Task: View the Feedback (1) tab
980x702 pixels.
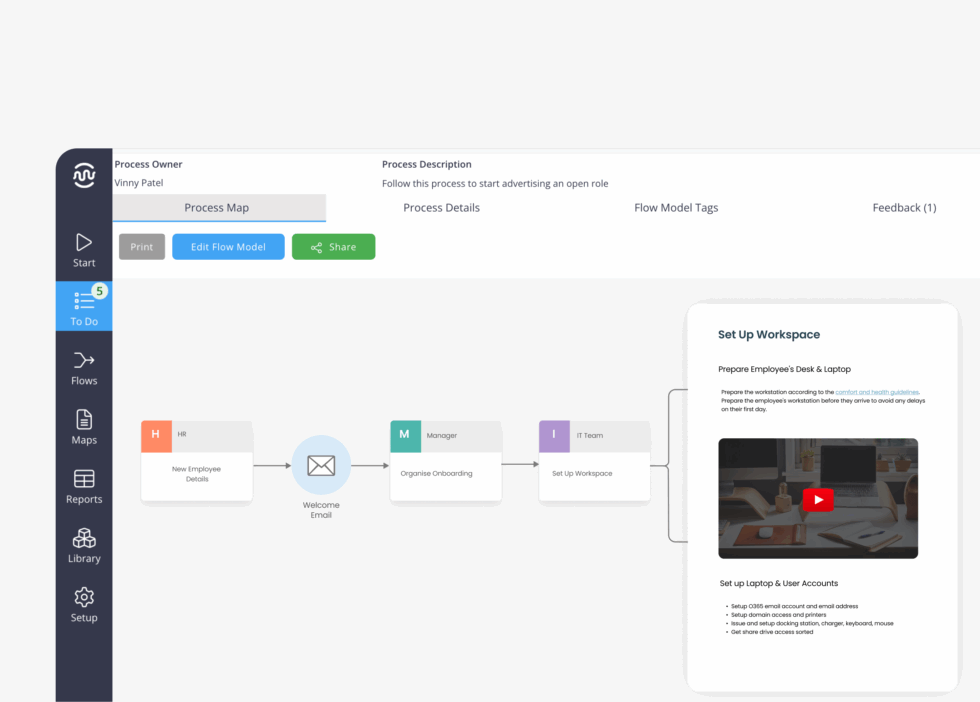Action: coord(904,207)
